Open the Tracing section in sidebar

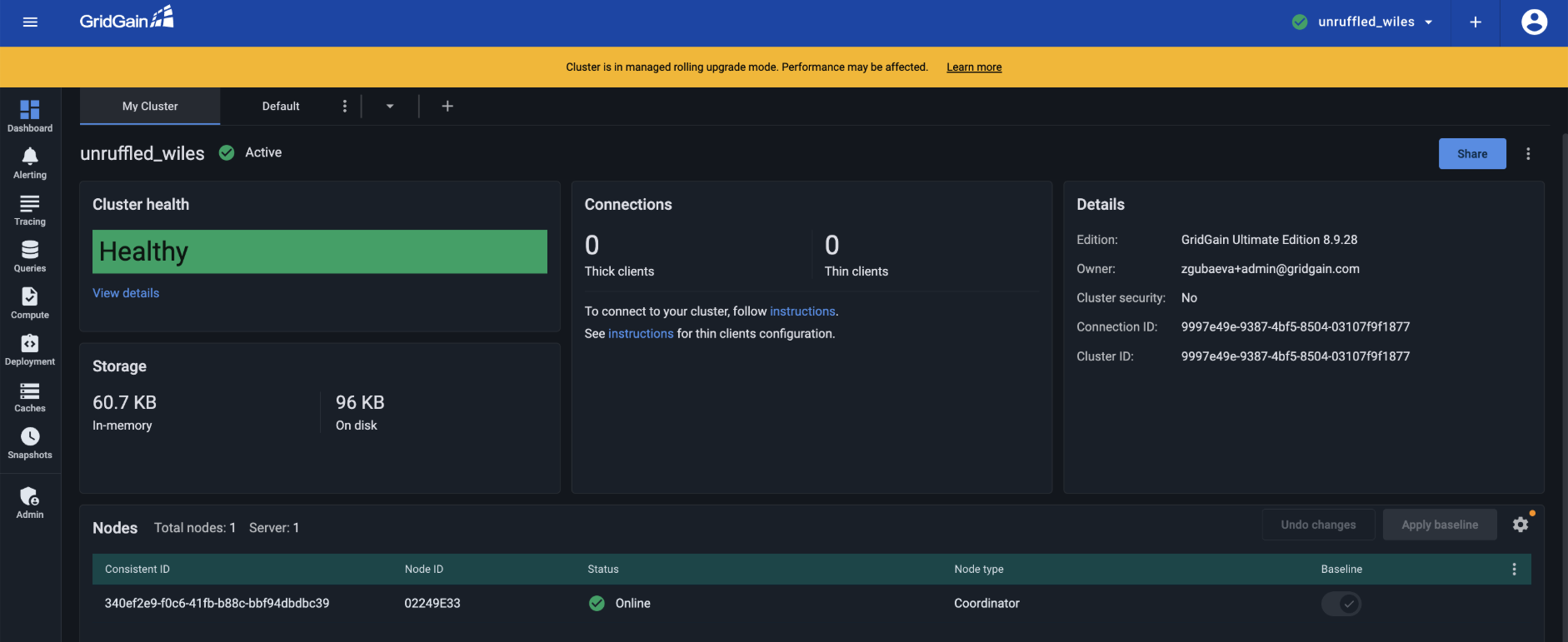coord(30,210)
